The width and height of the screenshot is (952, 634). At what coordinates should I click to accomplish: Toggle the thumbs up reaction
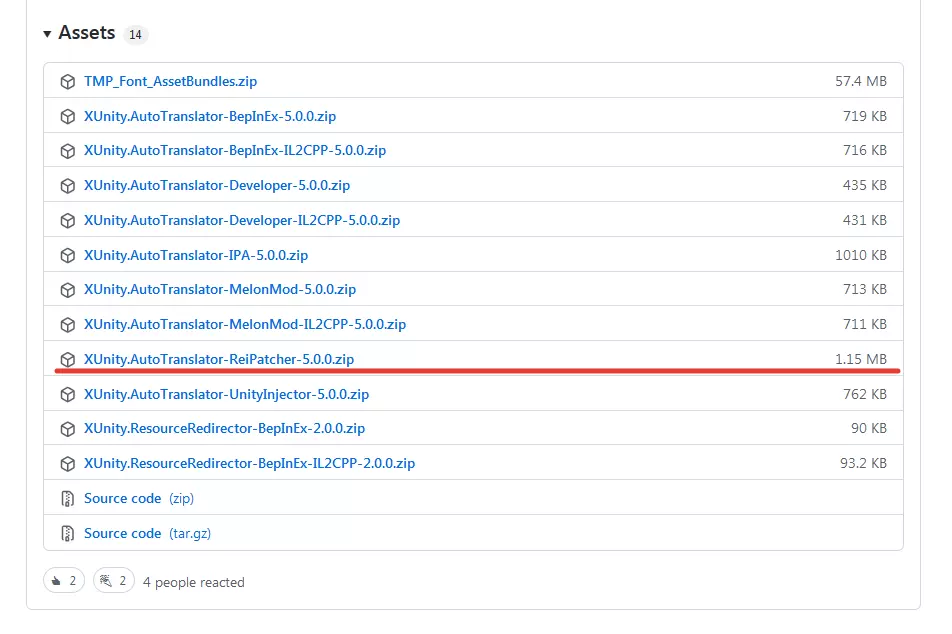(x=64, y=581)
